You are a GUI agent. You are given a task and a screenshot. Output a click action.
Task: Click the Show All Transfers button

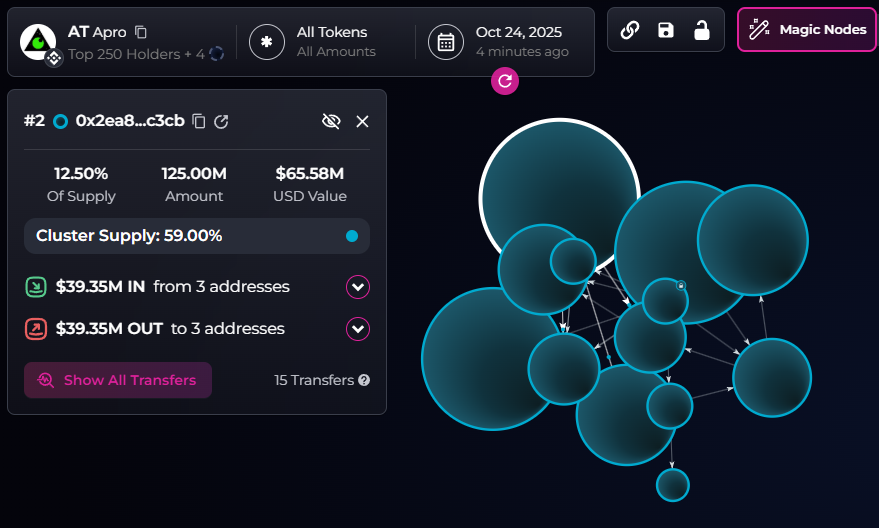(x=118, y=380)
